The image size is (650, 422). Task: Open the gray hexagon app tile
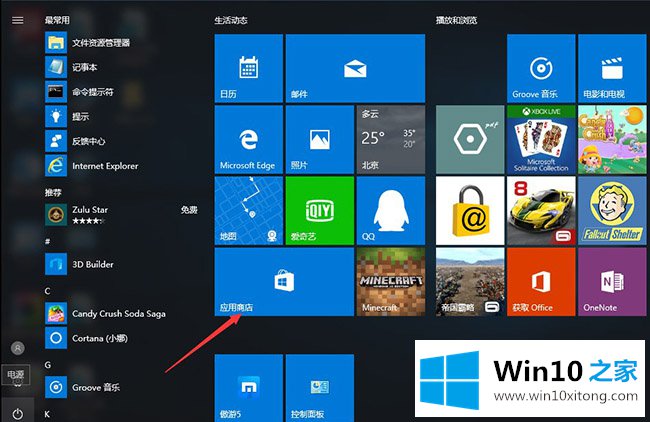(470, 139)
